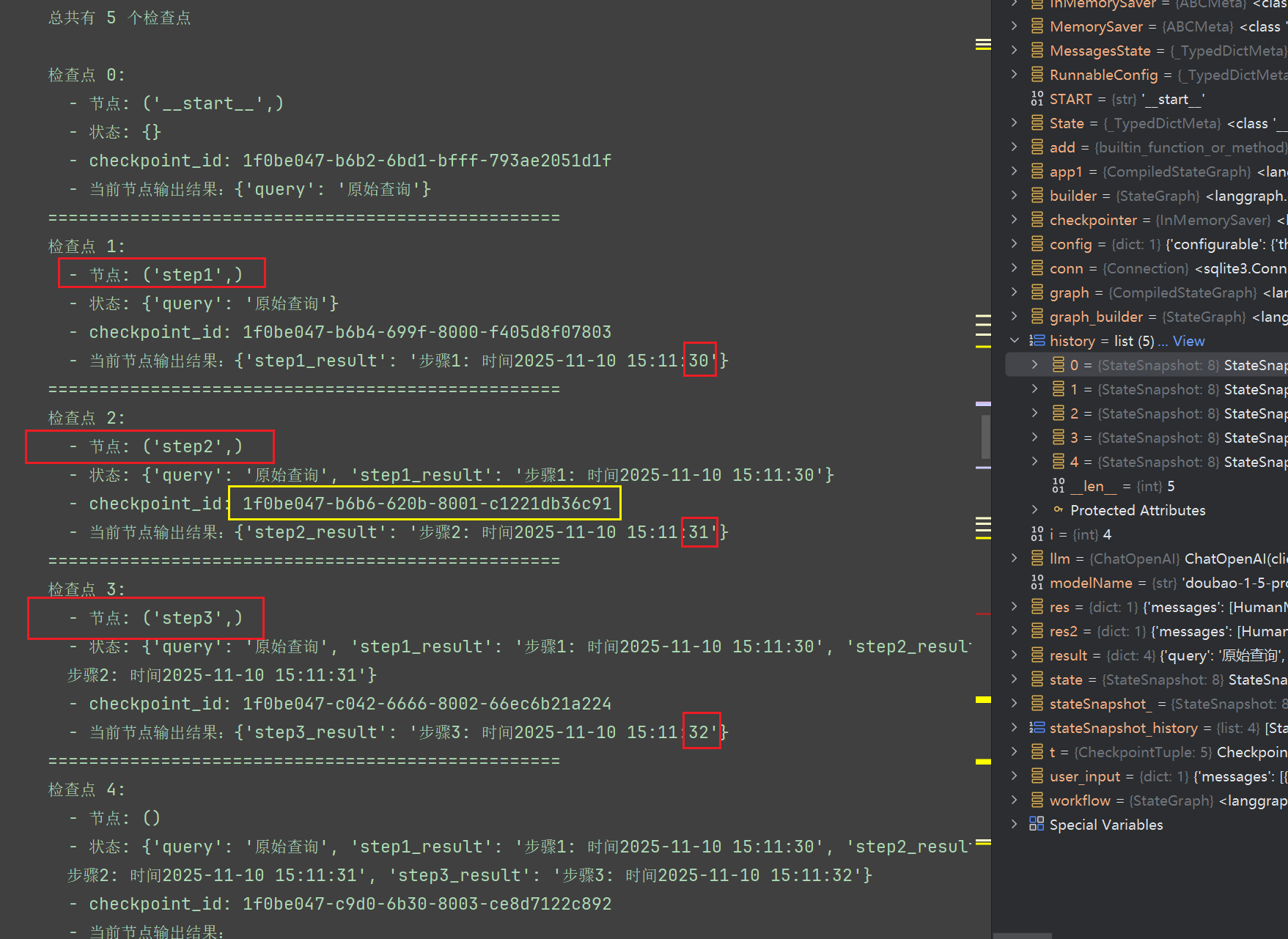Screen dimensions: 1288x939
Task: Expand the MessagesState variable
Action: 1014,51
